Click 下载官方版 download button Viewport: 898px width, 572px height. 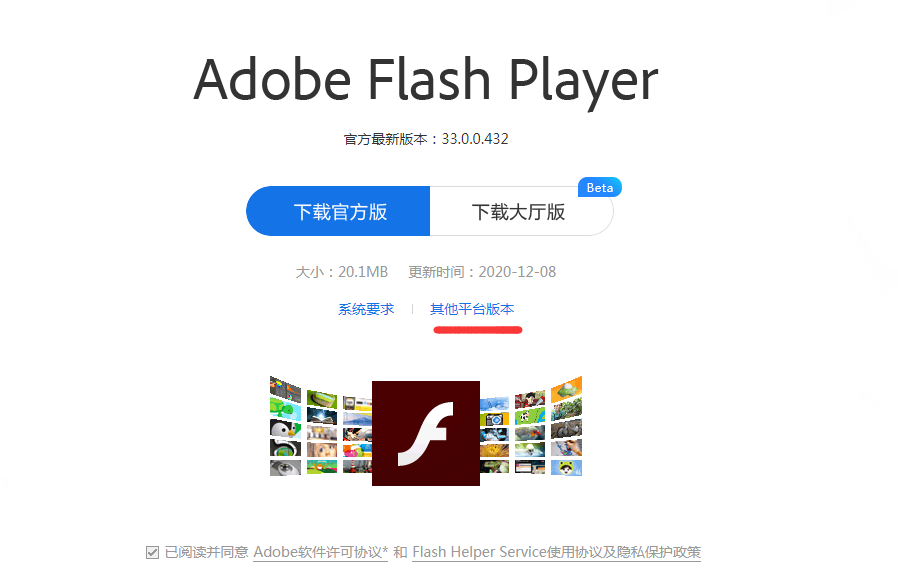tap(338, 211)
